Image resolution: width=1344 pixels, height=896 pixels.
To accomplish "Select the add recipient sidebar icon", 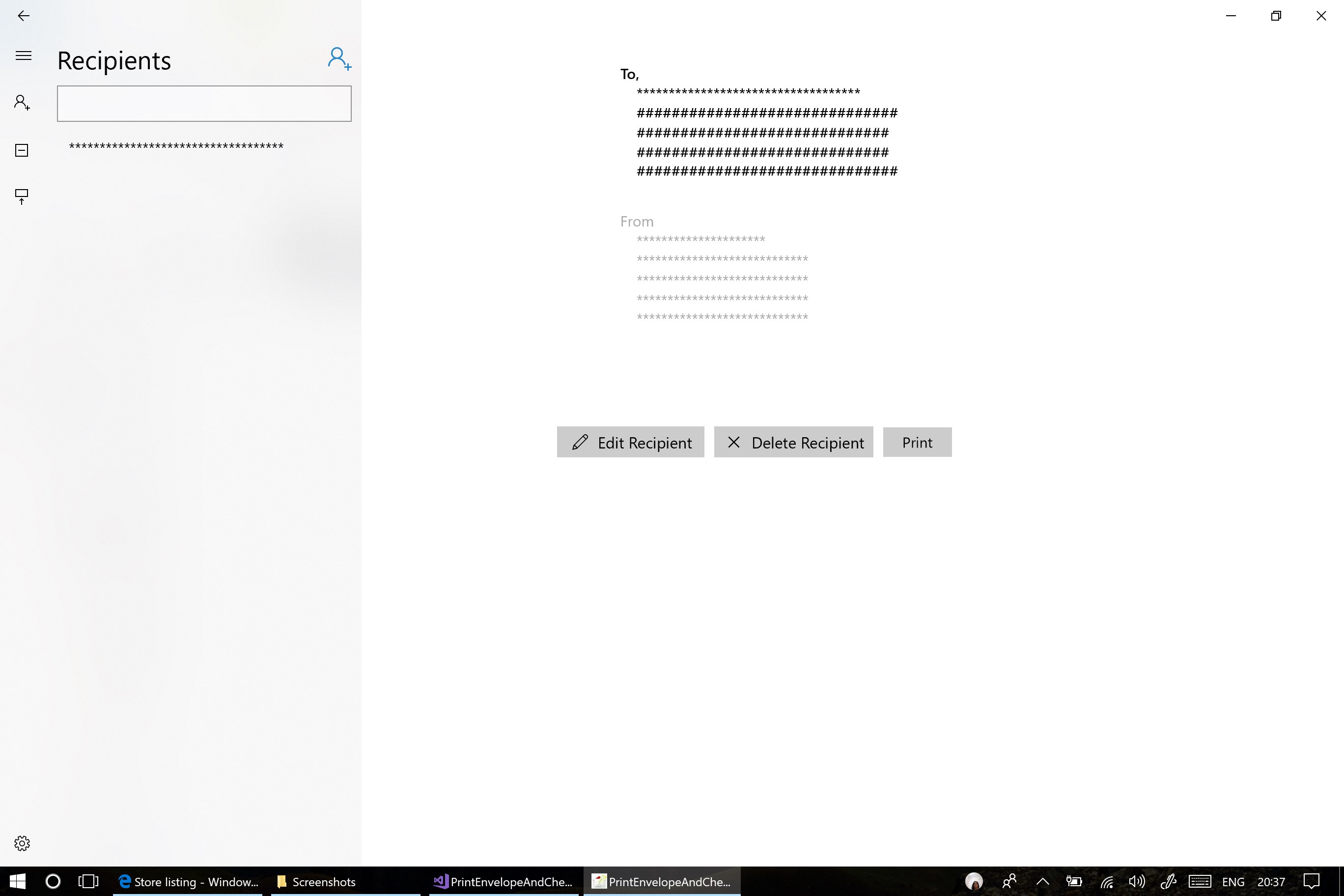I will 22,103.
